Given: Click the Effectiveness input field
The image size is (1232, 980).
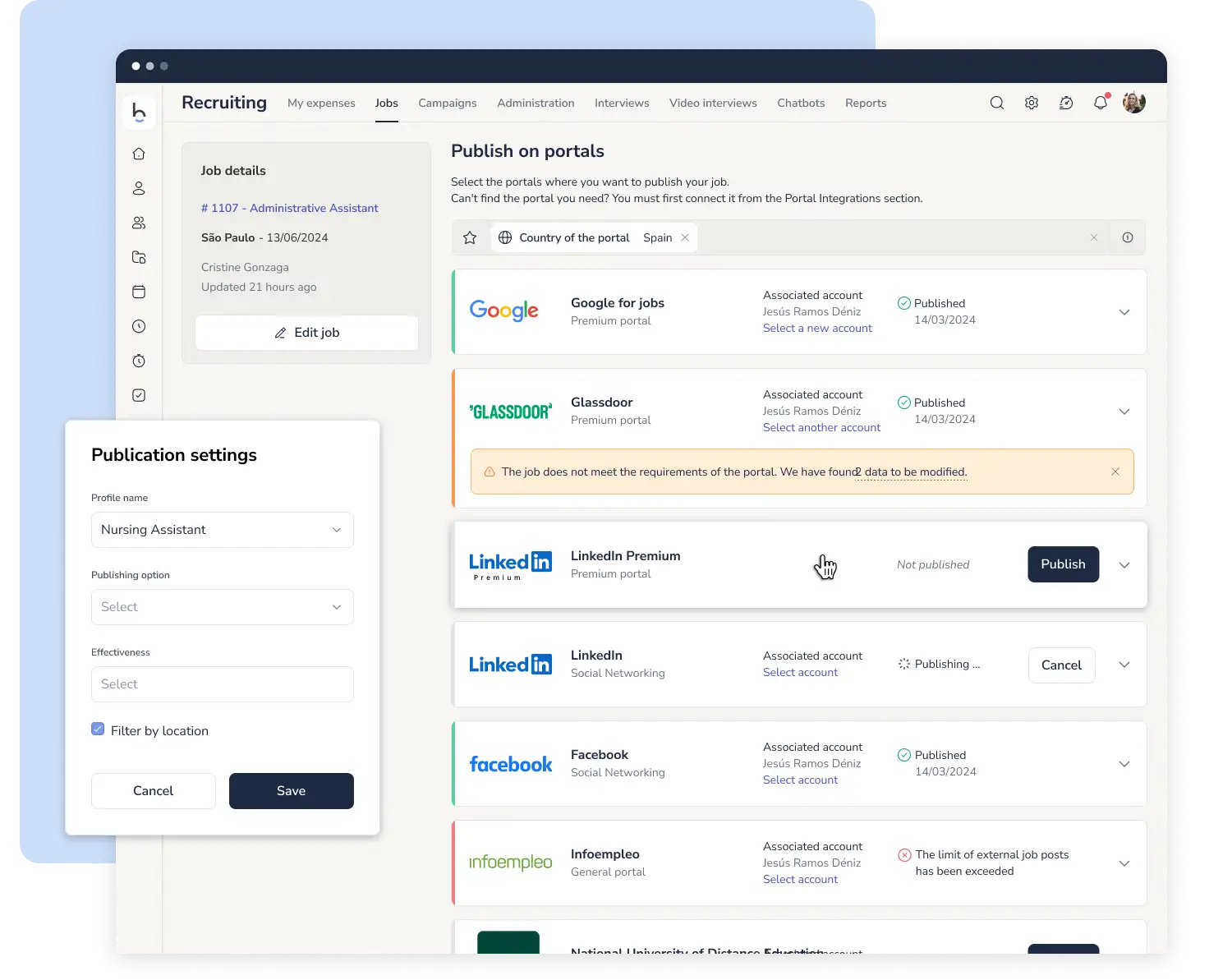Looking at the screenshot, I should point(223,684).
